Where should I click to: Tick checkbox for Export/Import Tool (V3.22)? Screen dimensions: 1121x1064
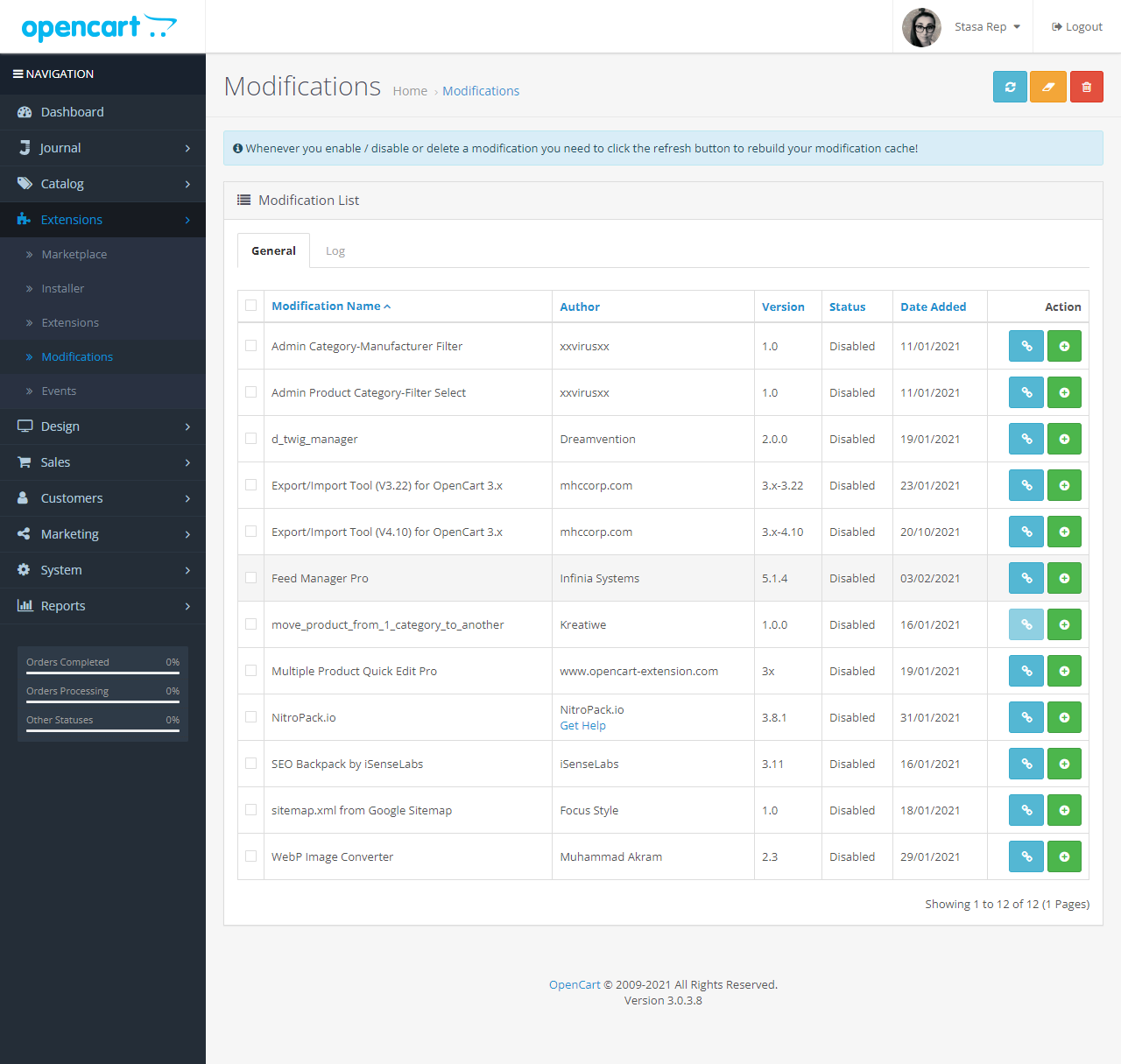tap(251, 485)
